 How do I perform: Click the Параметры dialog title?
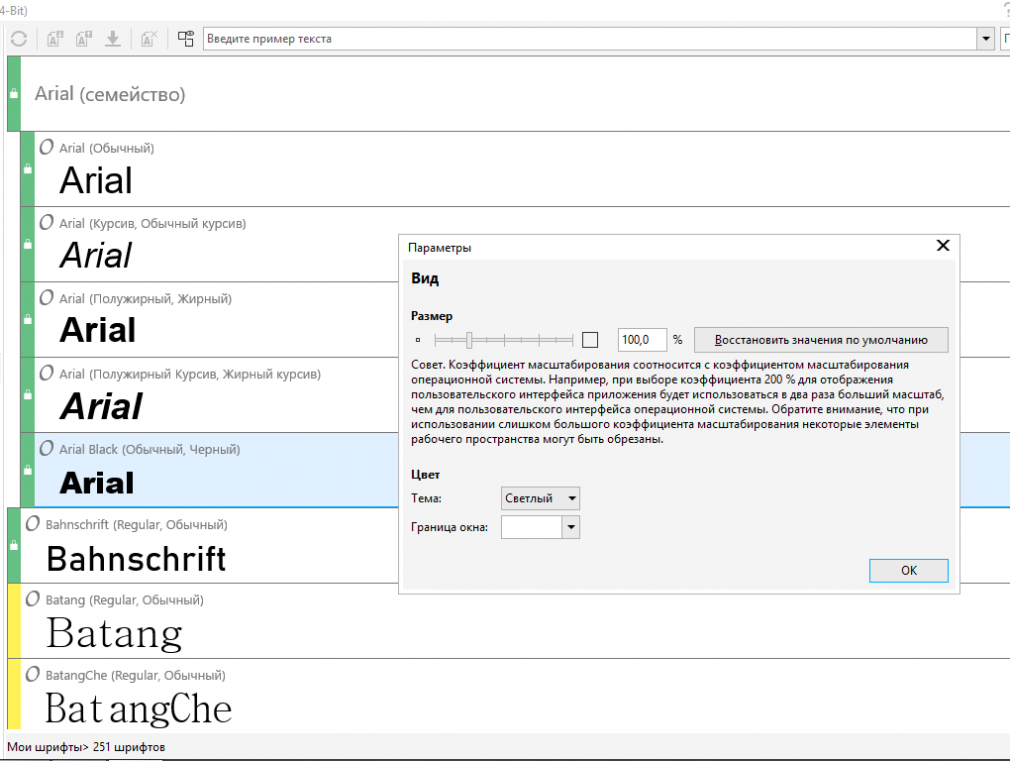click(x=439, y=248)
